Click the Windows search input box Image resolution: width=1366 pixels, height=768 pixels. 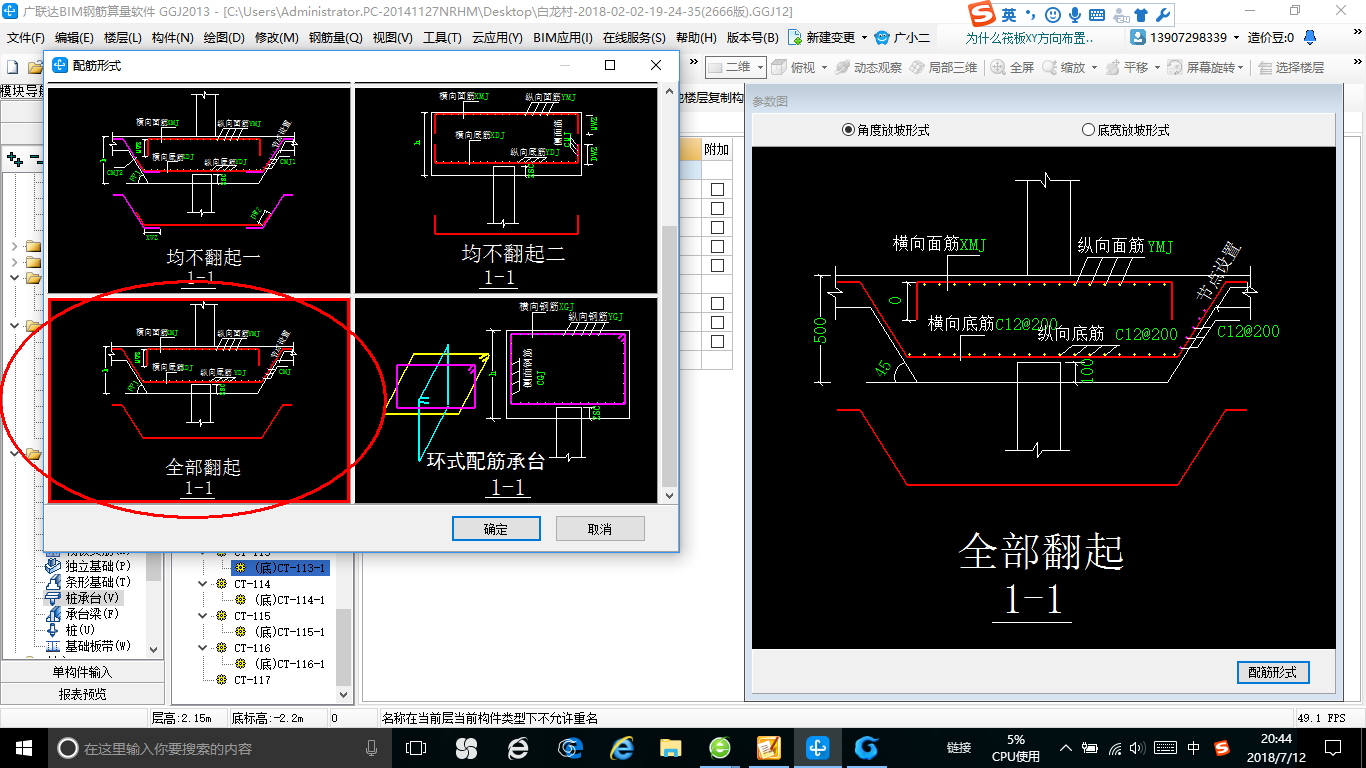click(x=218, y=748)
